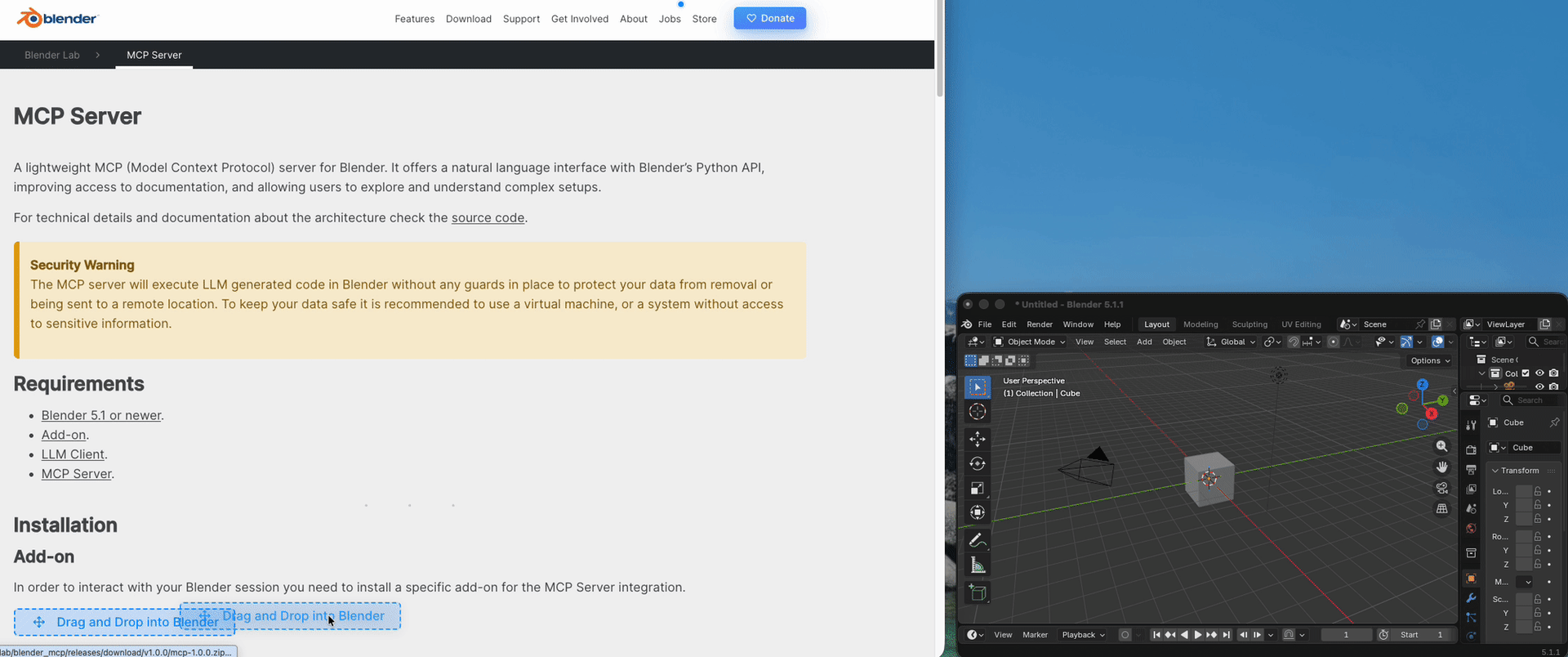
Task: Switch to the Modeling workspace tab
Action: (1200, 324)
